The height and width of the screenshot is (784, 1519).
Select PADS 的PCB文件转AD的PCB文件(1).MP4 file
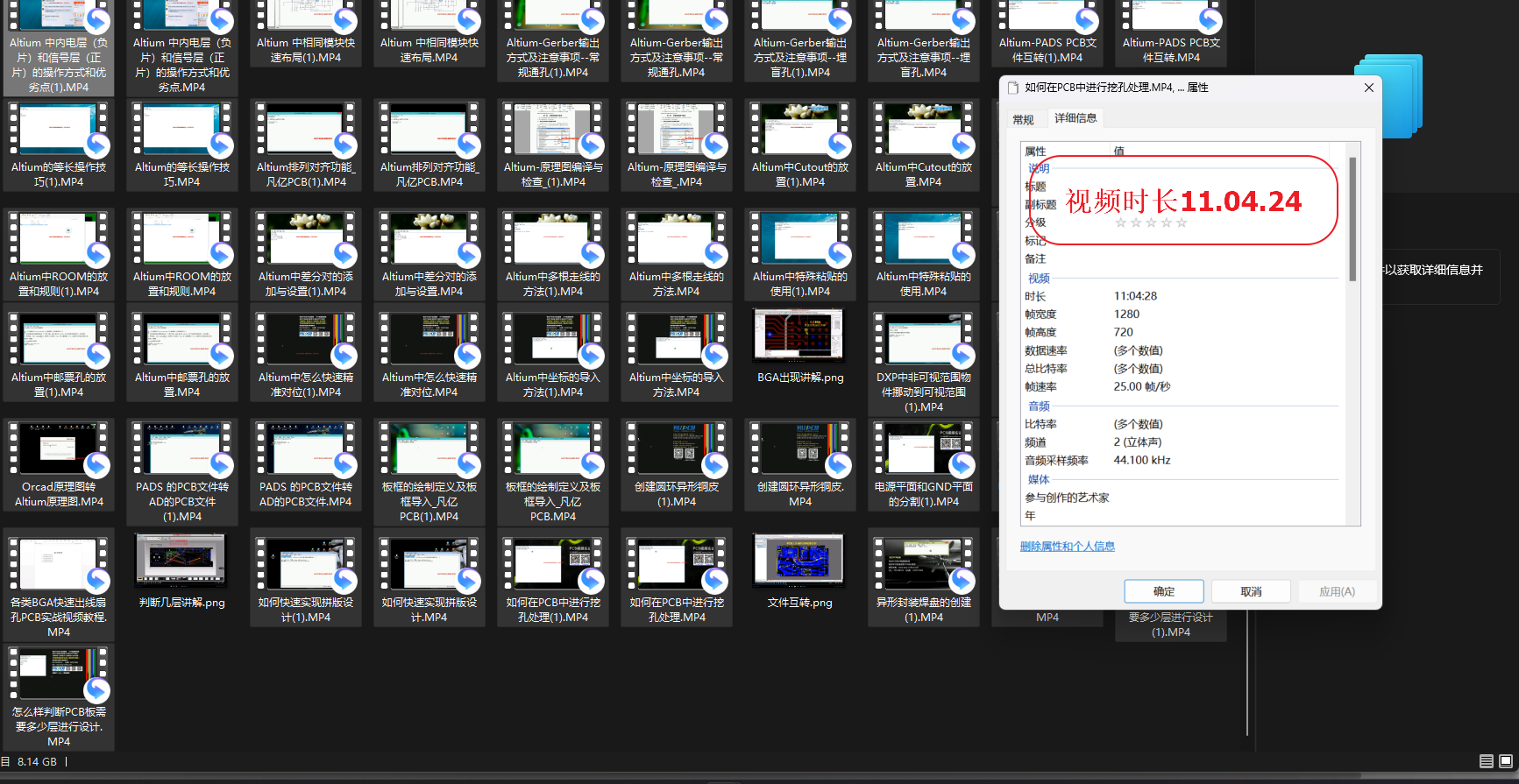[x=182, y=472]
